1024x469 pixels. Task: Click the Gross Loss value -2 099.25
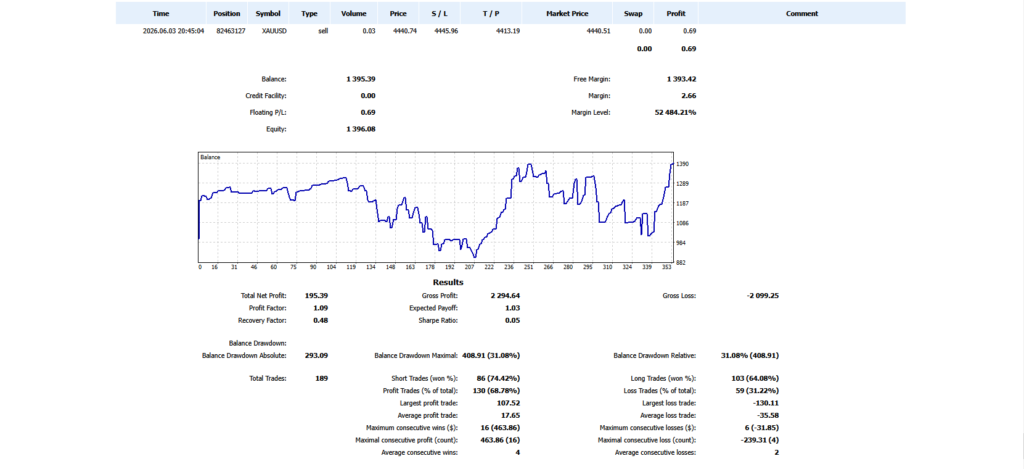[x=761, y=295]
